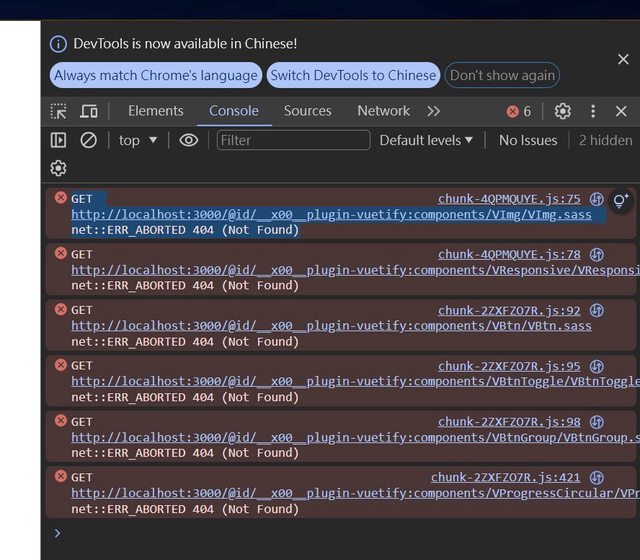
Task: Click Don't show again button
Action: point(502,75)
